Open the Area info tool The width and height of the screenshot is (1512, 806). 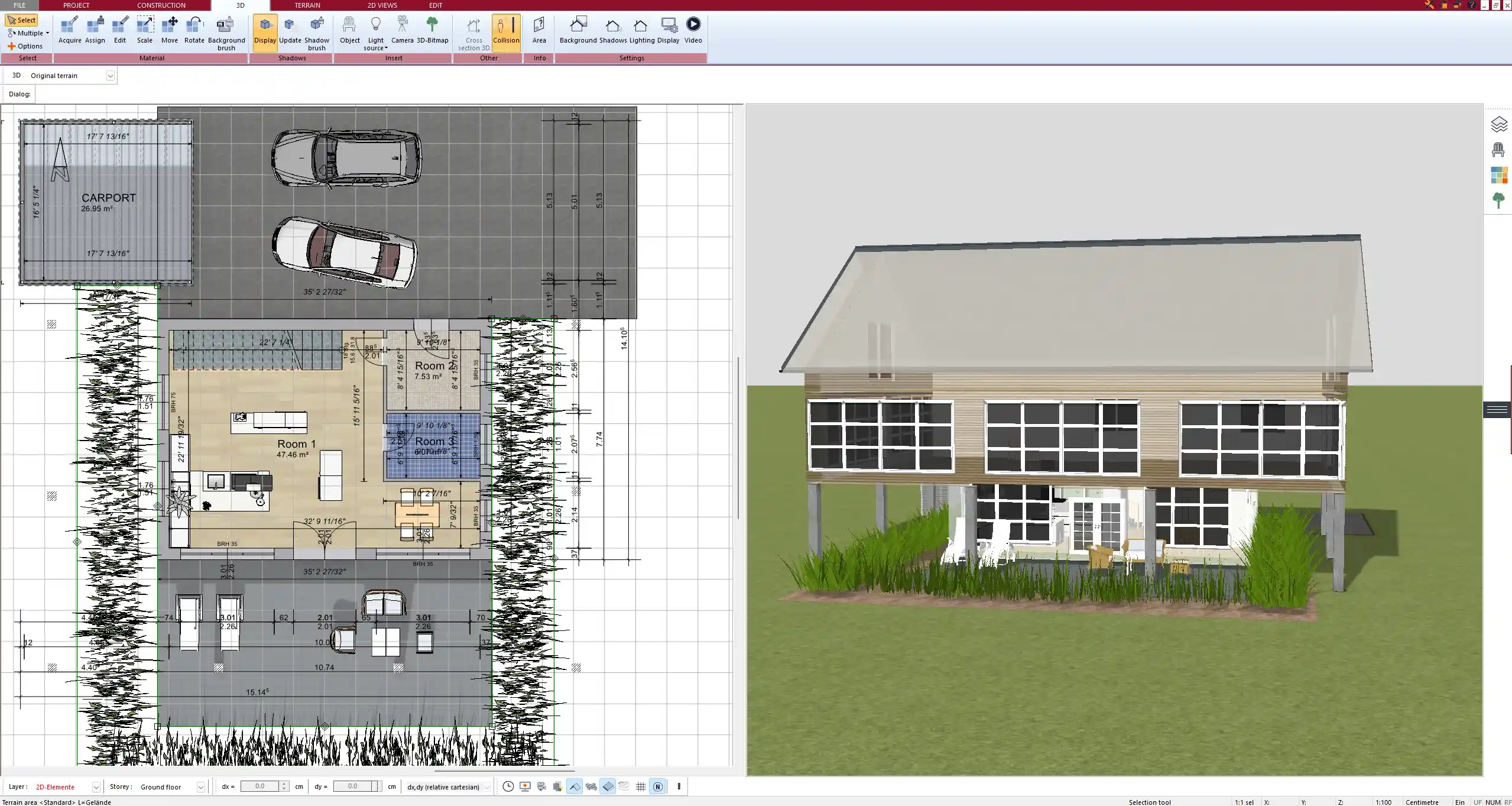pyautogui.click(x=539, y=30)
